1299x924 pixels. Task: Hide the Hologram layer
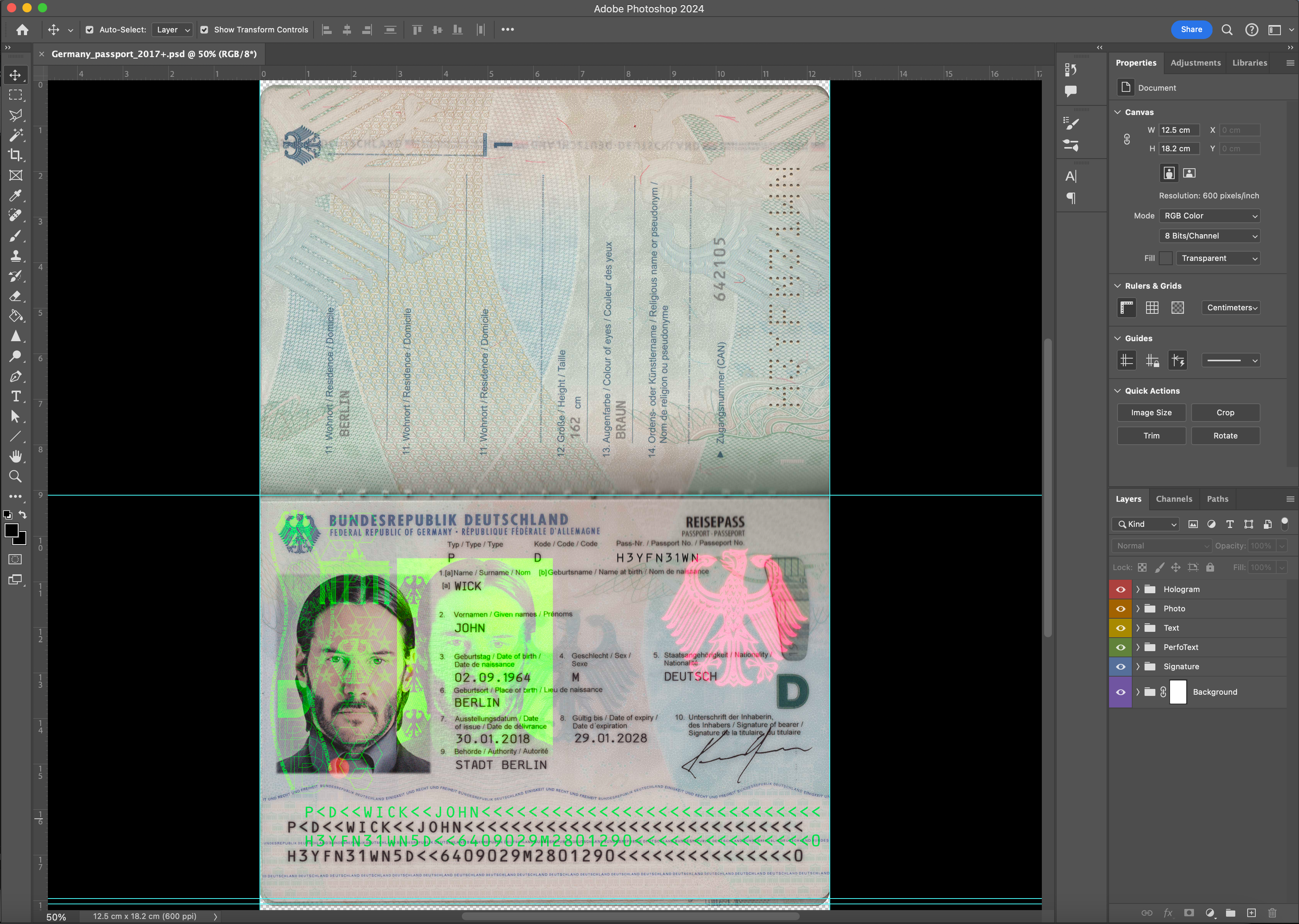(1120, 589)
